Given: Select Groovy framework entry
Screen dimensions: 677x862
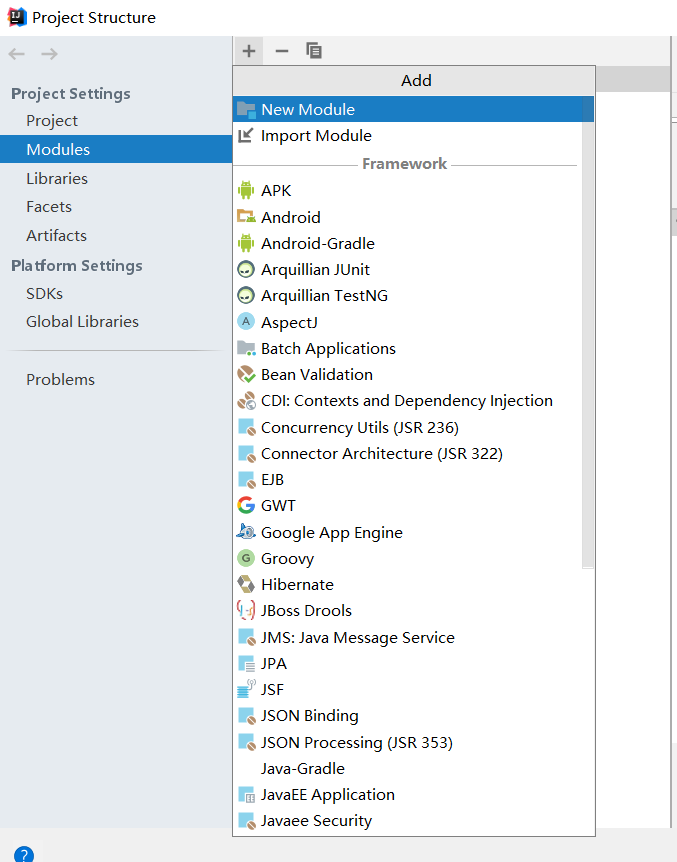Looking at the screenshot, I should tap(287, 559).
